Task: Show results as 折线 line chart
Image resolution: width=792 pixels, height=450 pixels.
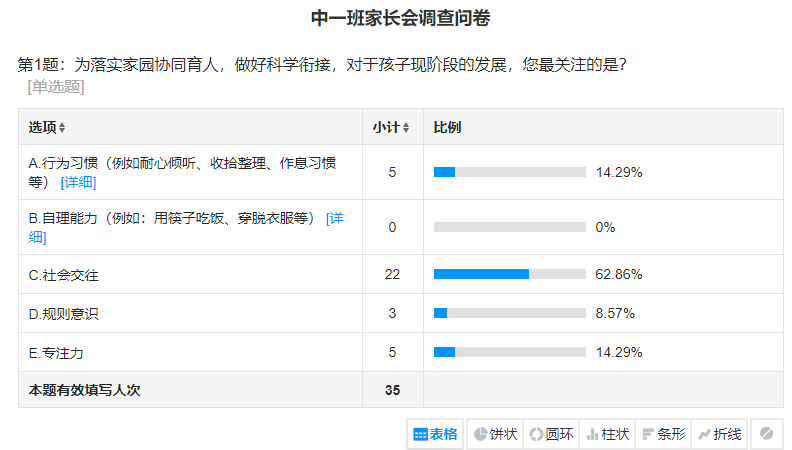Action: (x=720, y=434)
